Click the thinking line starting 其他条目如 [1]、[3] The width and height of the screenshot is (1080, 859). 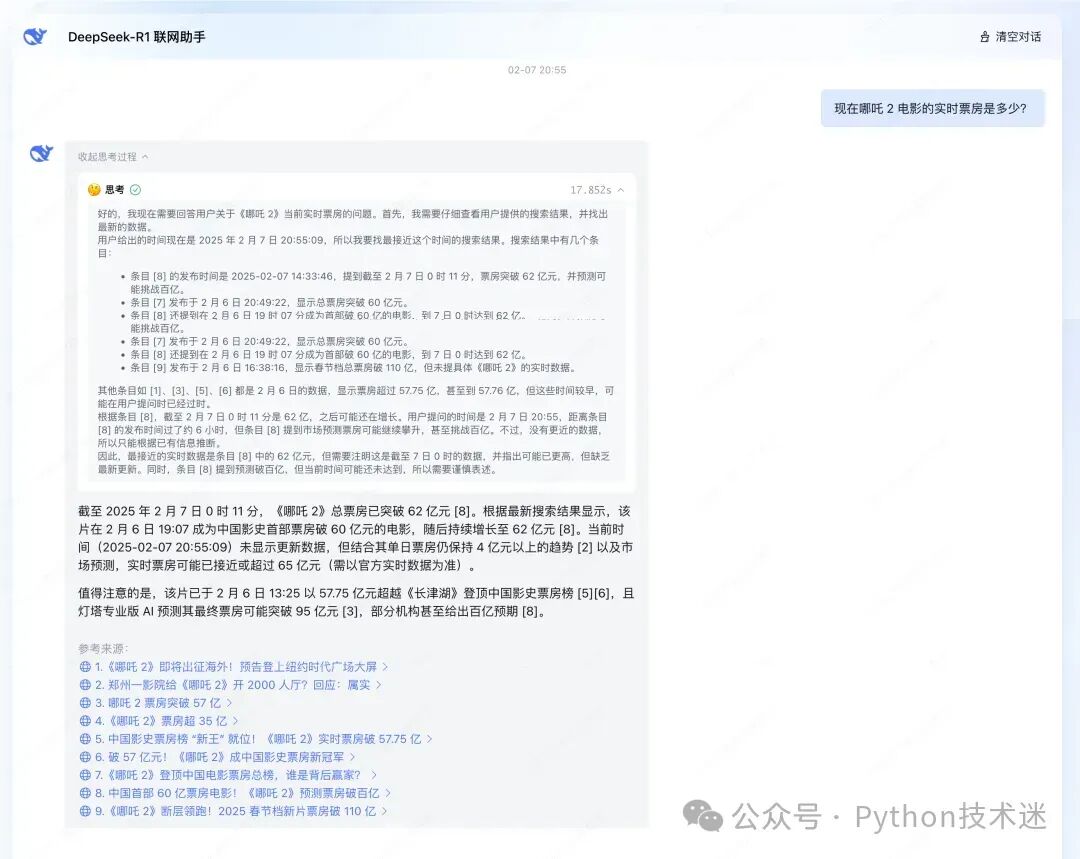click(x=355, y=397)
